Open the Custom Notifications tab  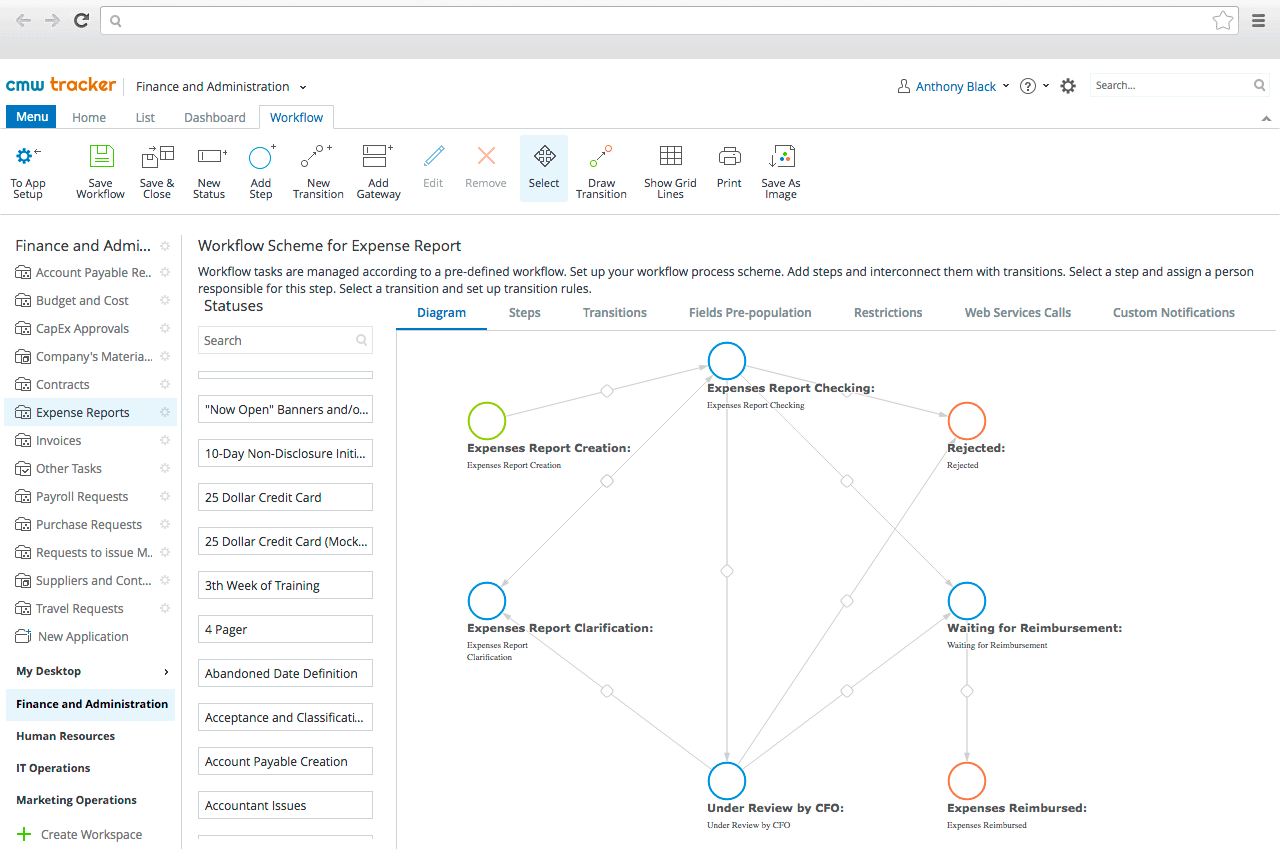pos(1174,312)
